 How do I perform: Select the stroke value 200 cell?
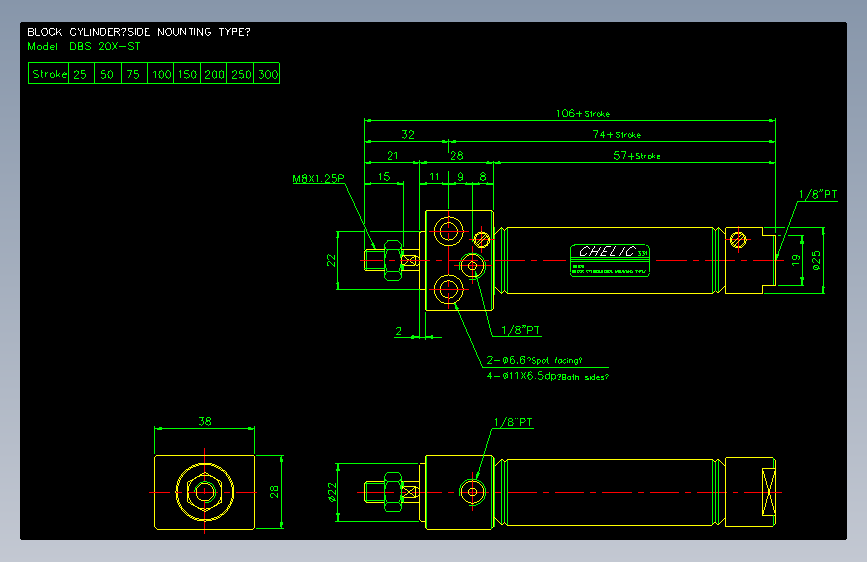coord(214,74)
